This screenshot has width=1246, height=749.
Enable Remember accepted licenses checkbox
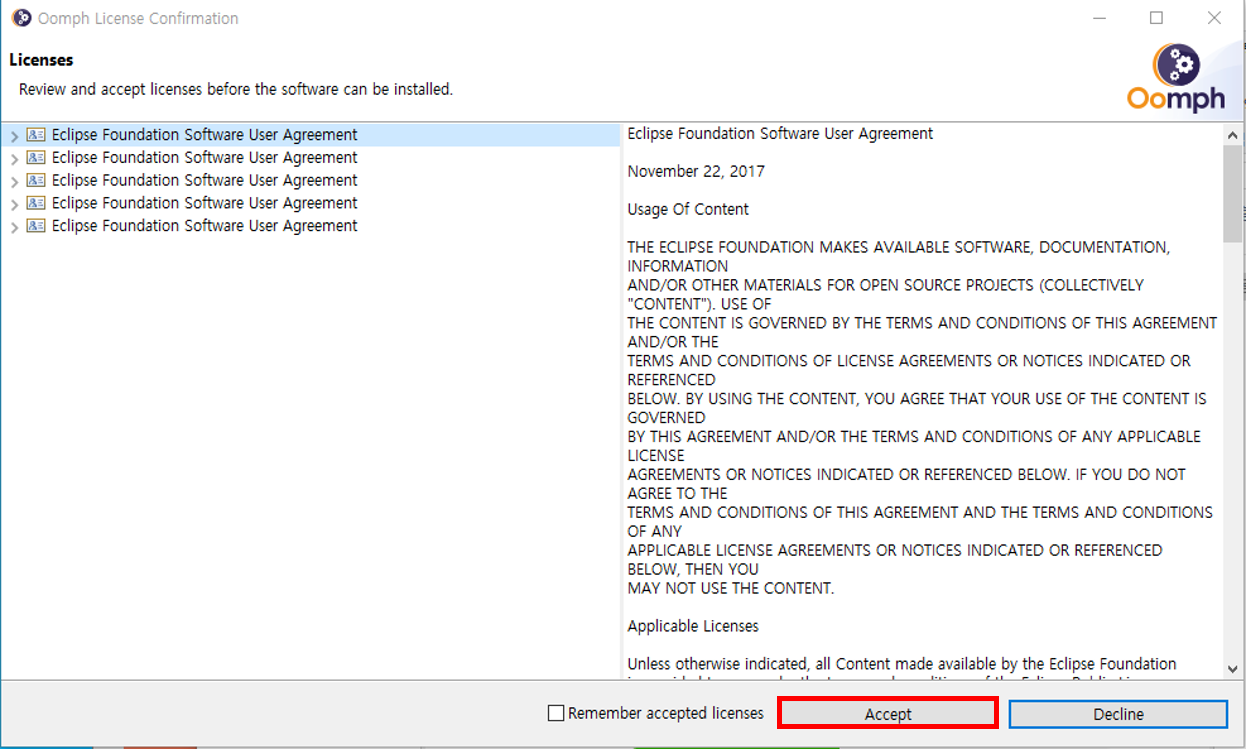tap(556, 713)
